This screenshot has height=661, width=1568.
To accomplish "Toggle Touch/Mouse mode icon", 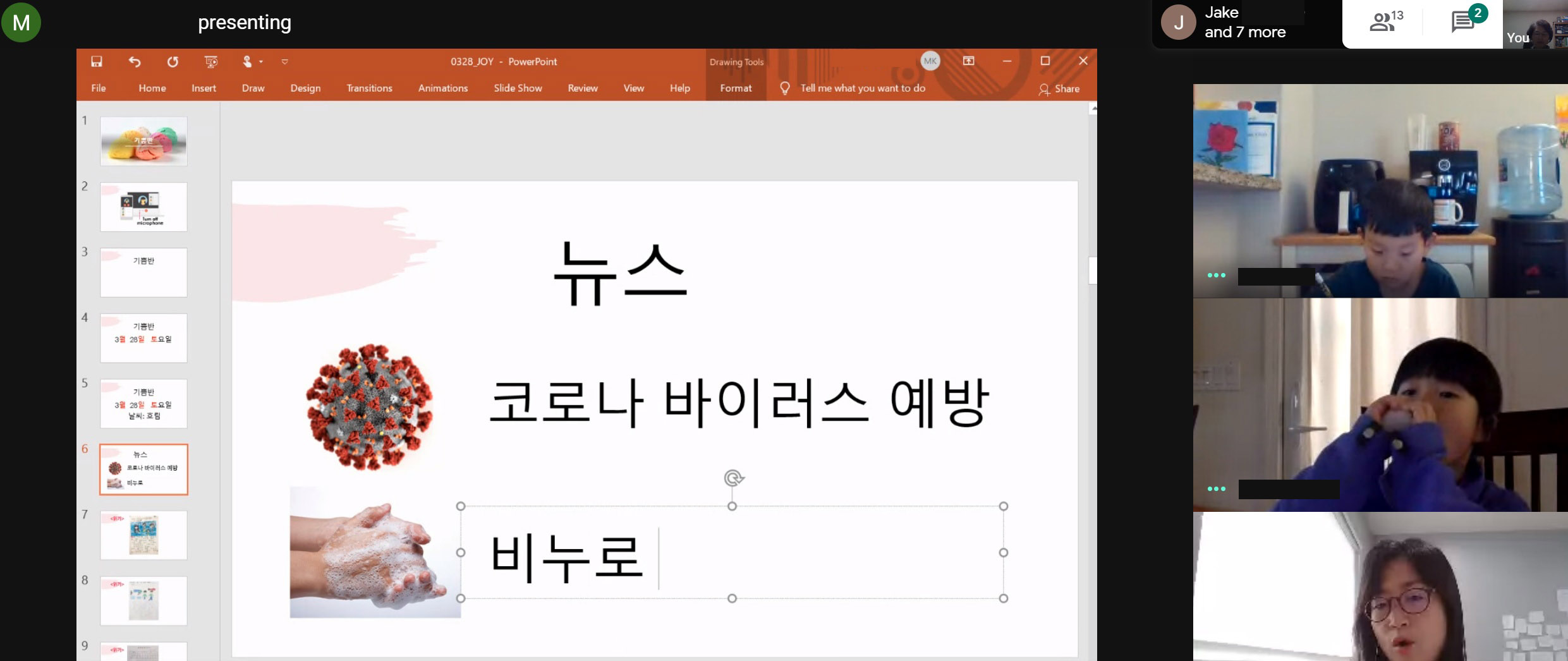I will tap(247, 61).
